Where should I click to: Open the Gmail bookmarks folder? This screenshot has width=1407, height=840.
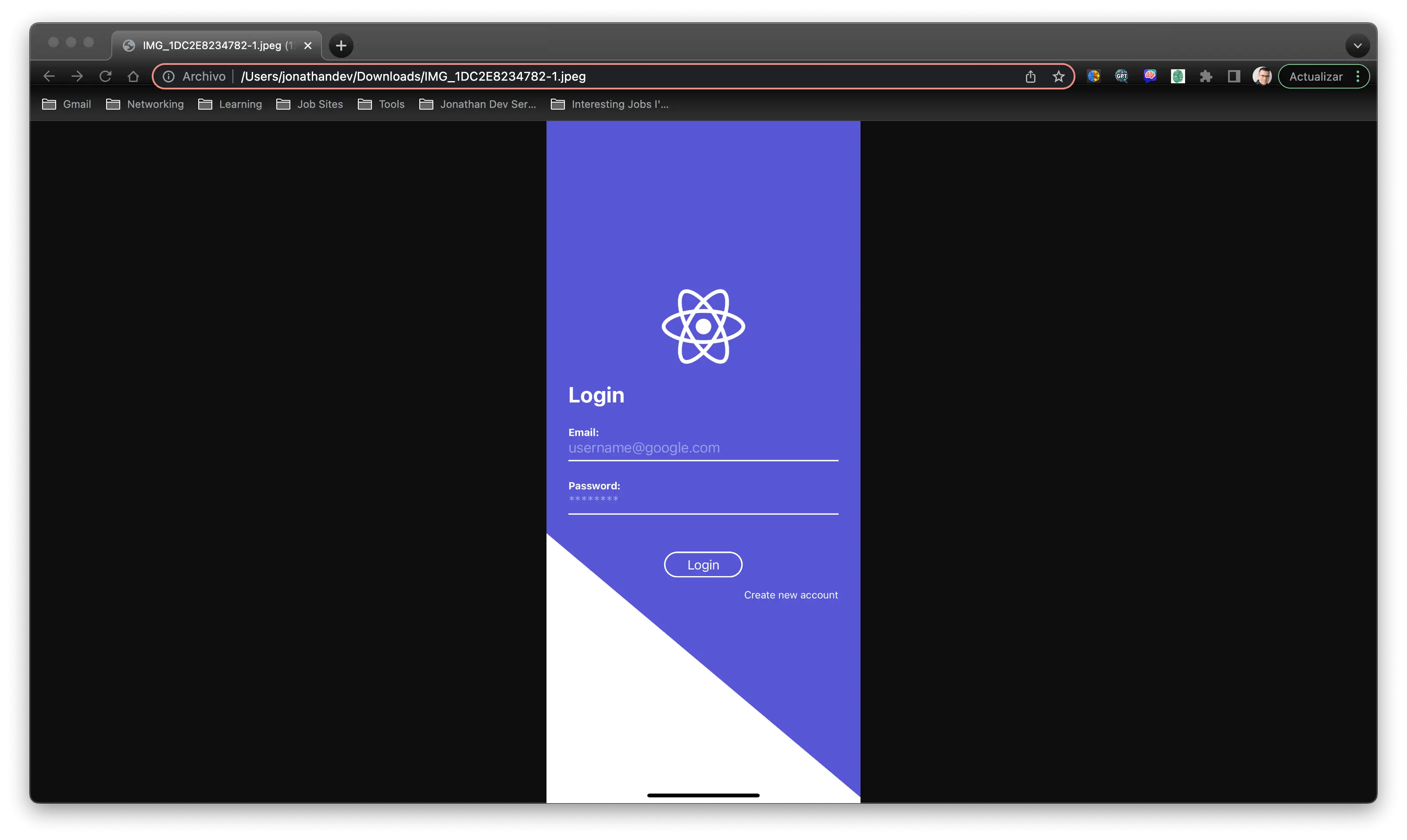tap(67, 104)
